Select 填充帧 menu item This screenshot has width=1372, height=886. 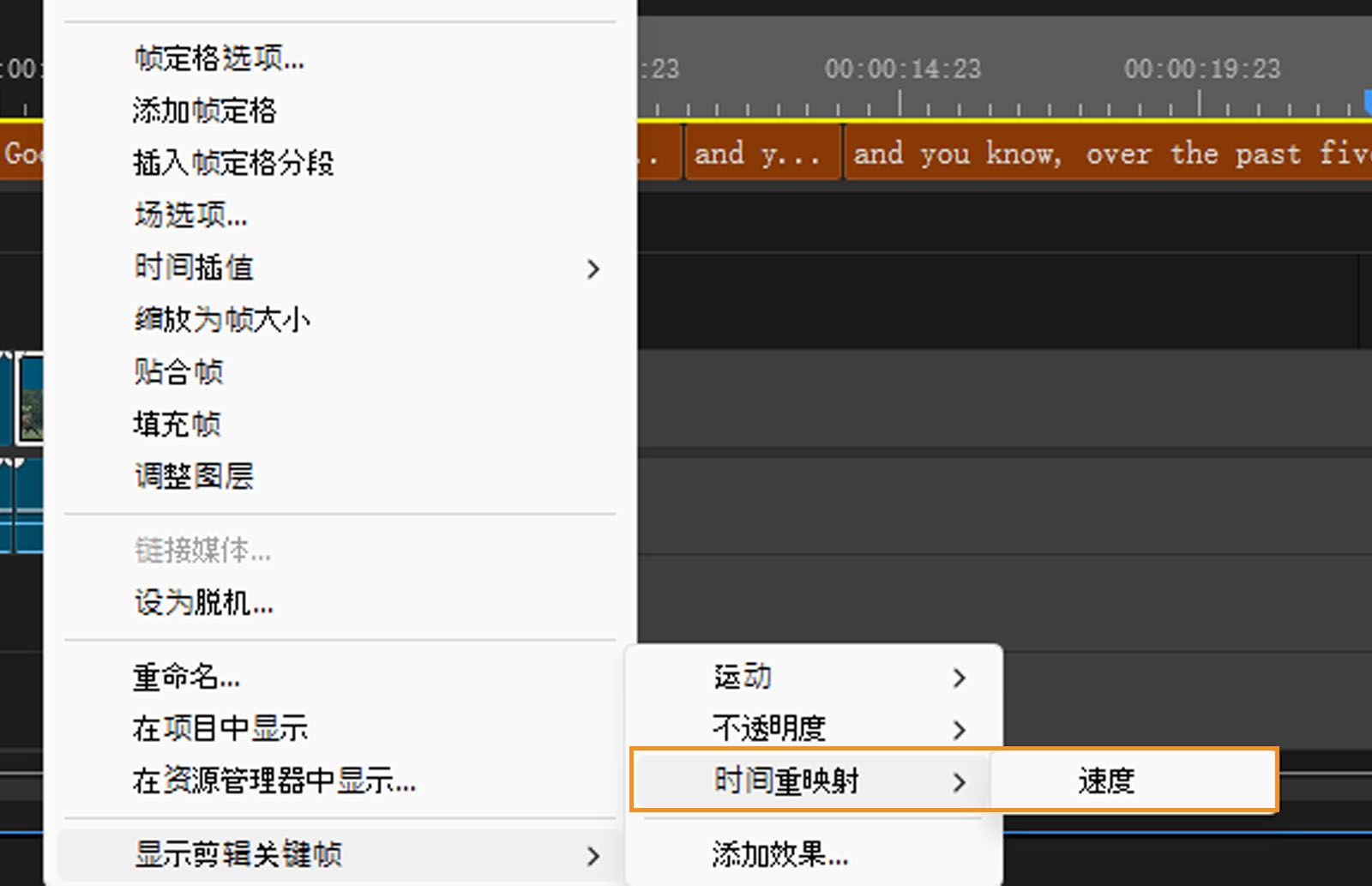340,425
